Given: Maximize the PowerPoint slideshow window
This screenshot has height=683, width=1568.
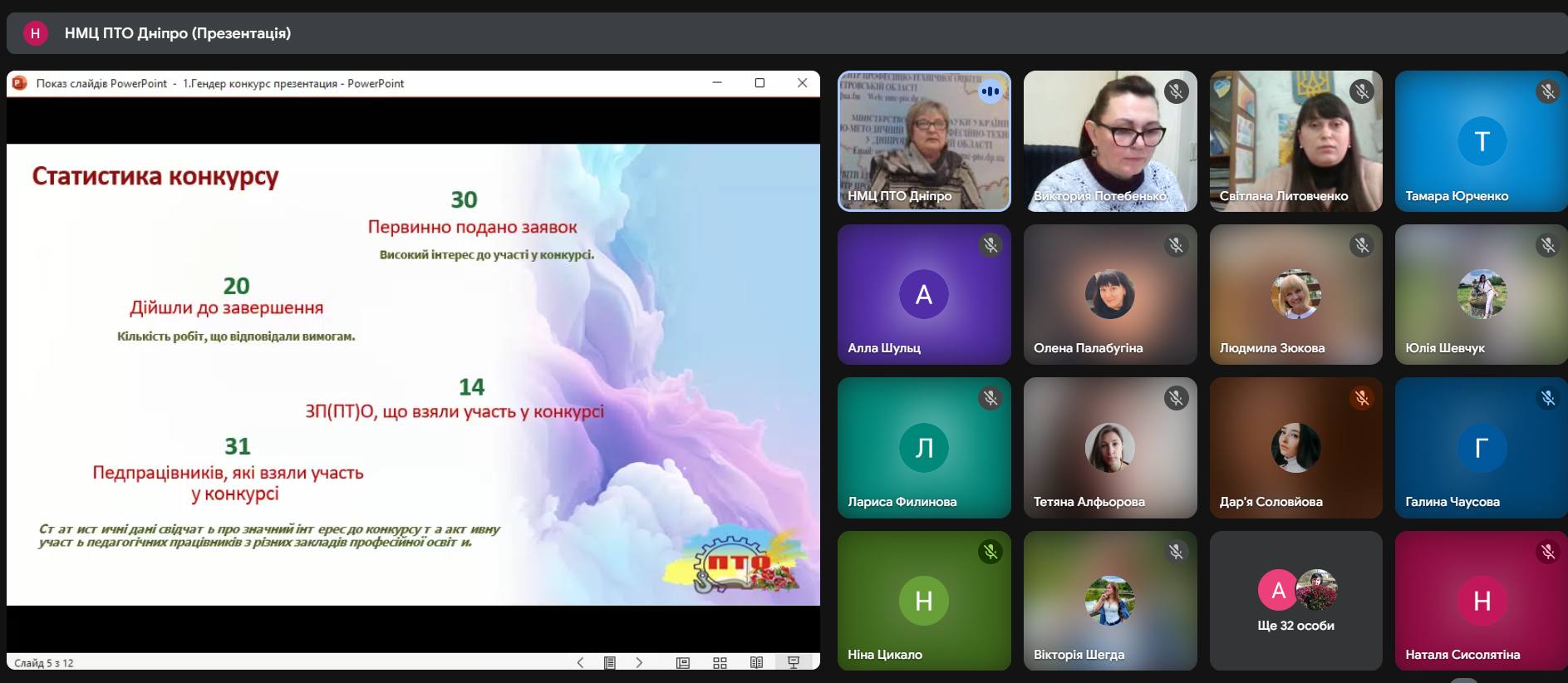Looking at the screenshot, I should (759, 83).
